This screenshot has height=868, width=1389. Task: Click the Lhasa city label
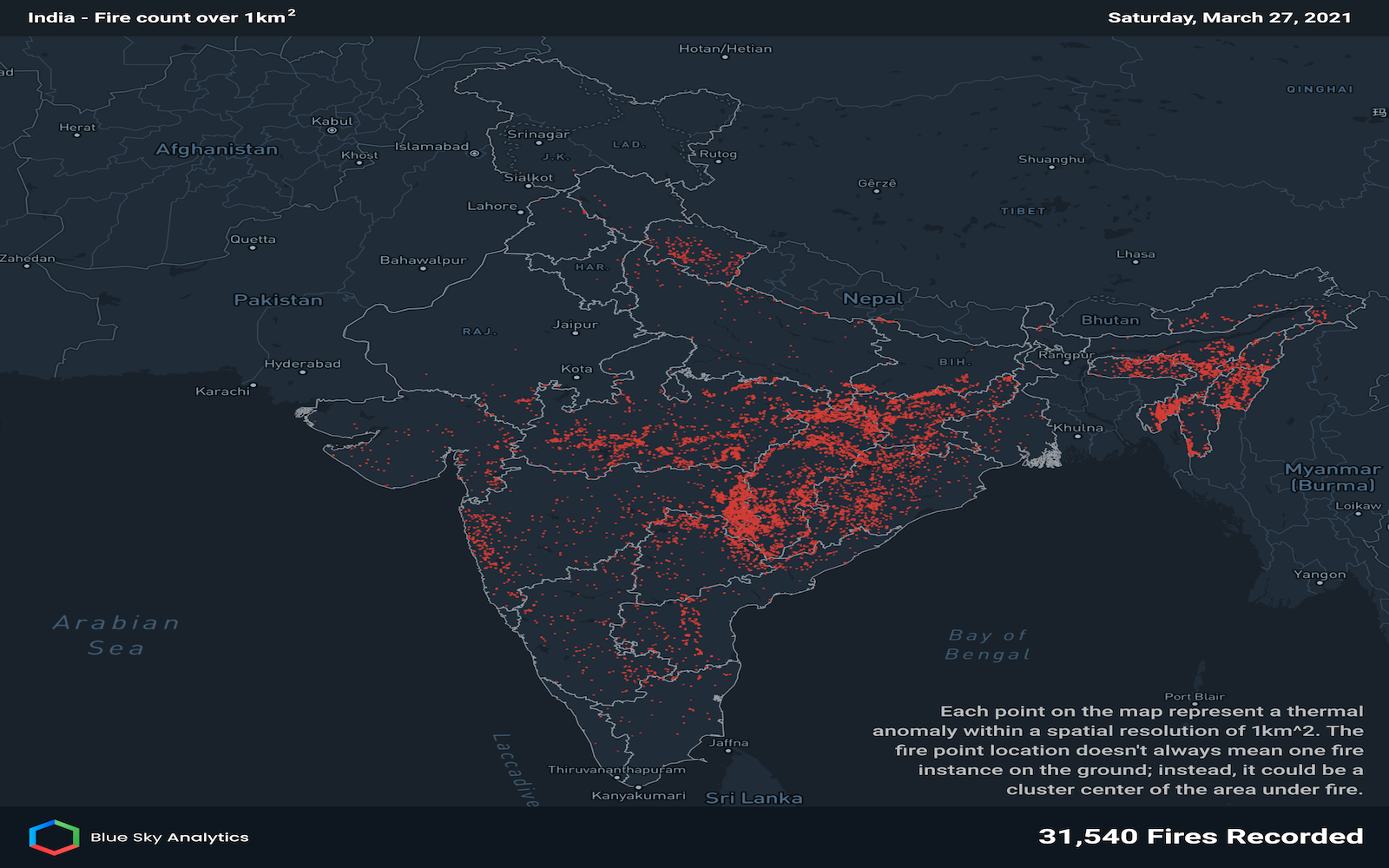[x=1136, y=254]
